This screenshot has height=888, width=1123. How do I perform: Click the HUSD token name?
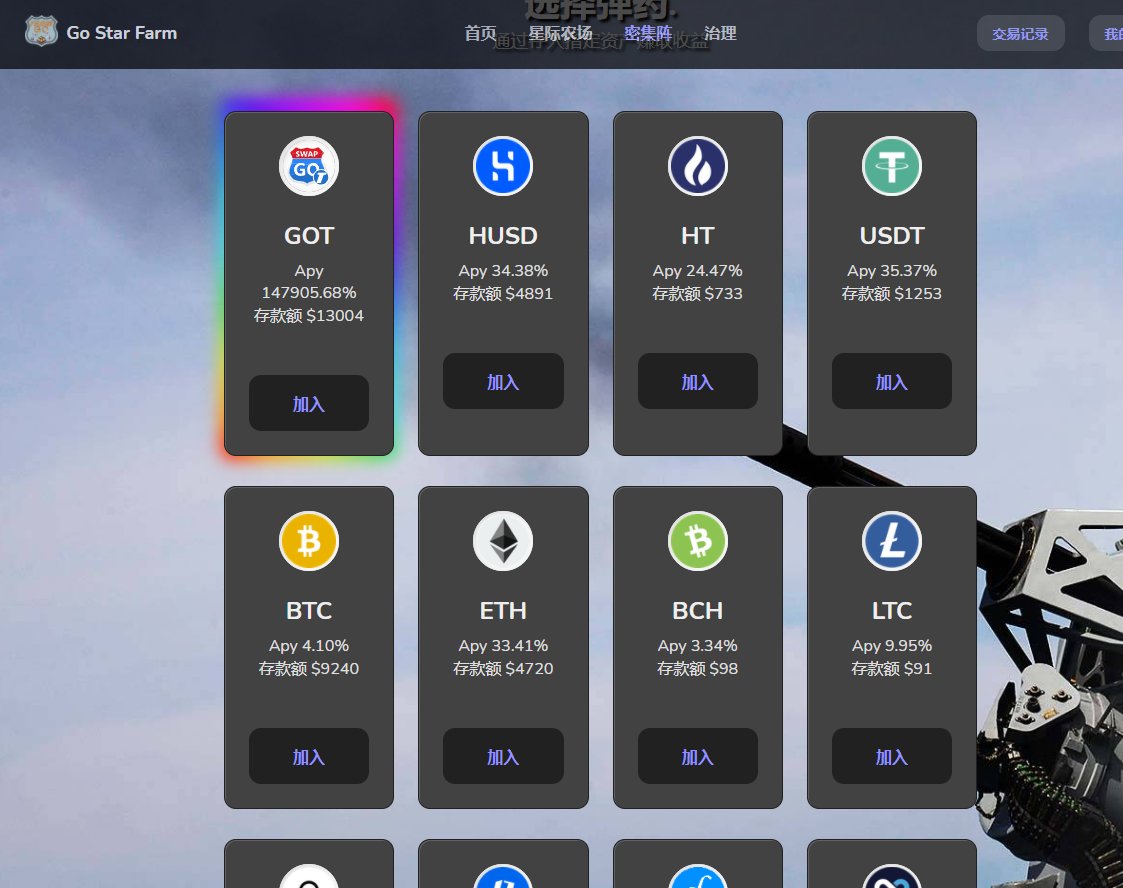(503, 236)
